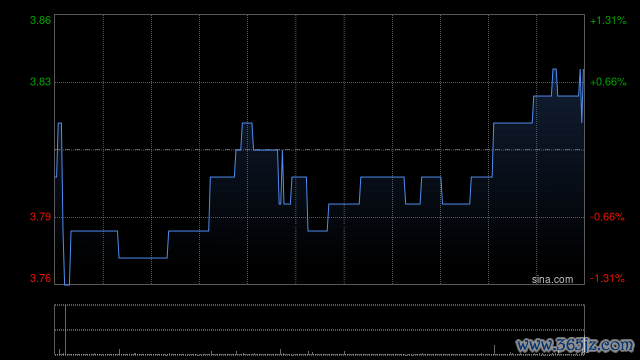Click the 3.76 price axis label
Screen dimensions: 640x360
(x=40, y=278)
